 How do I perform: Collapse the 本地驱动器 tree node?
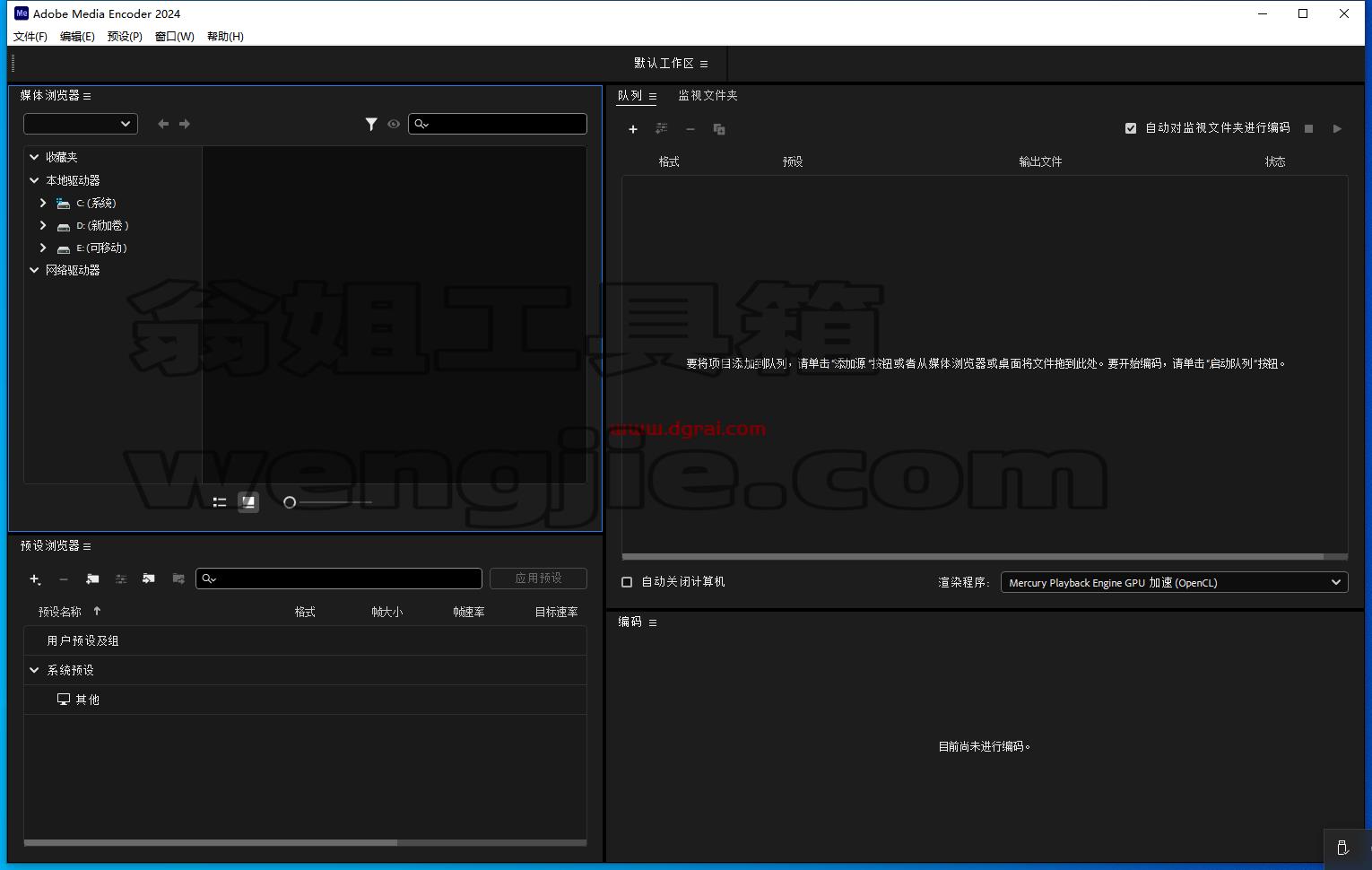35,180
